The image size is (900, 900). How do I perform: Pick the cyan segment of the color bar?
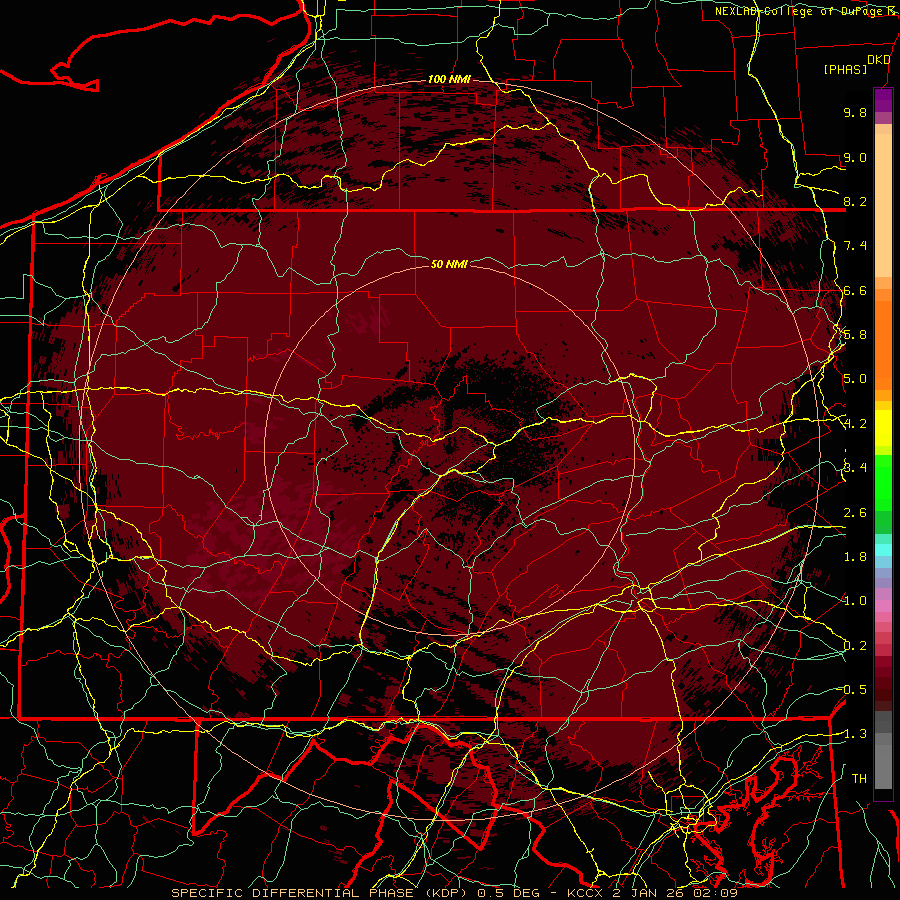tap(883, 550)
